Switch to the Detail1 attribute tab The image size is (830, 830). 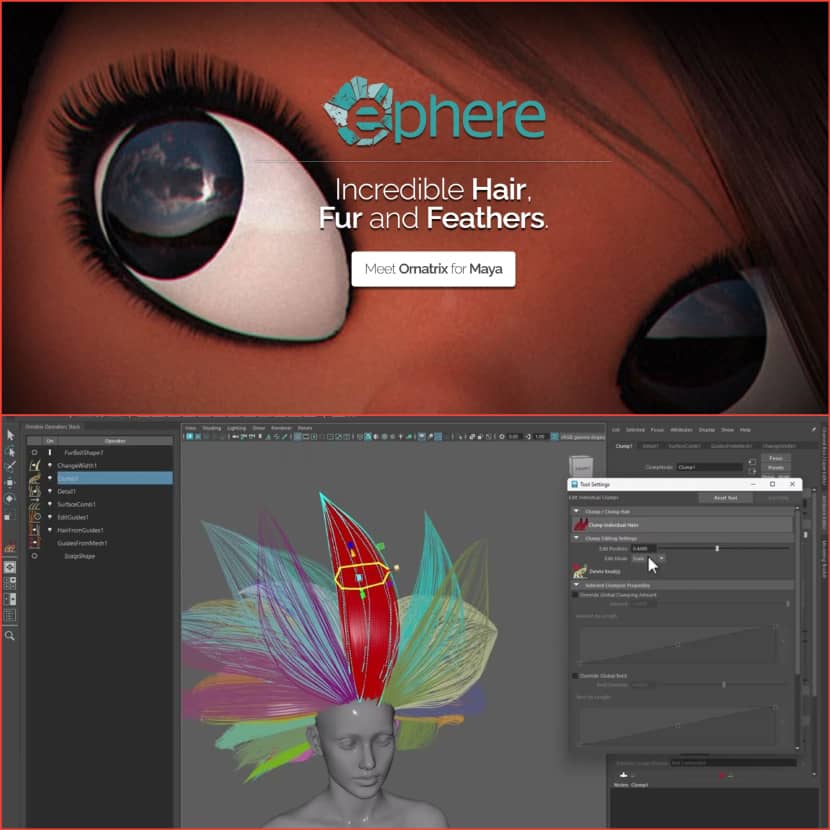(x=650, y=446)
